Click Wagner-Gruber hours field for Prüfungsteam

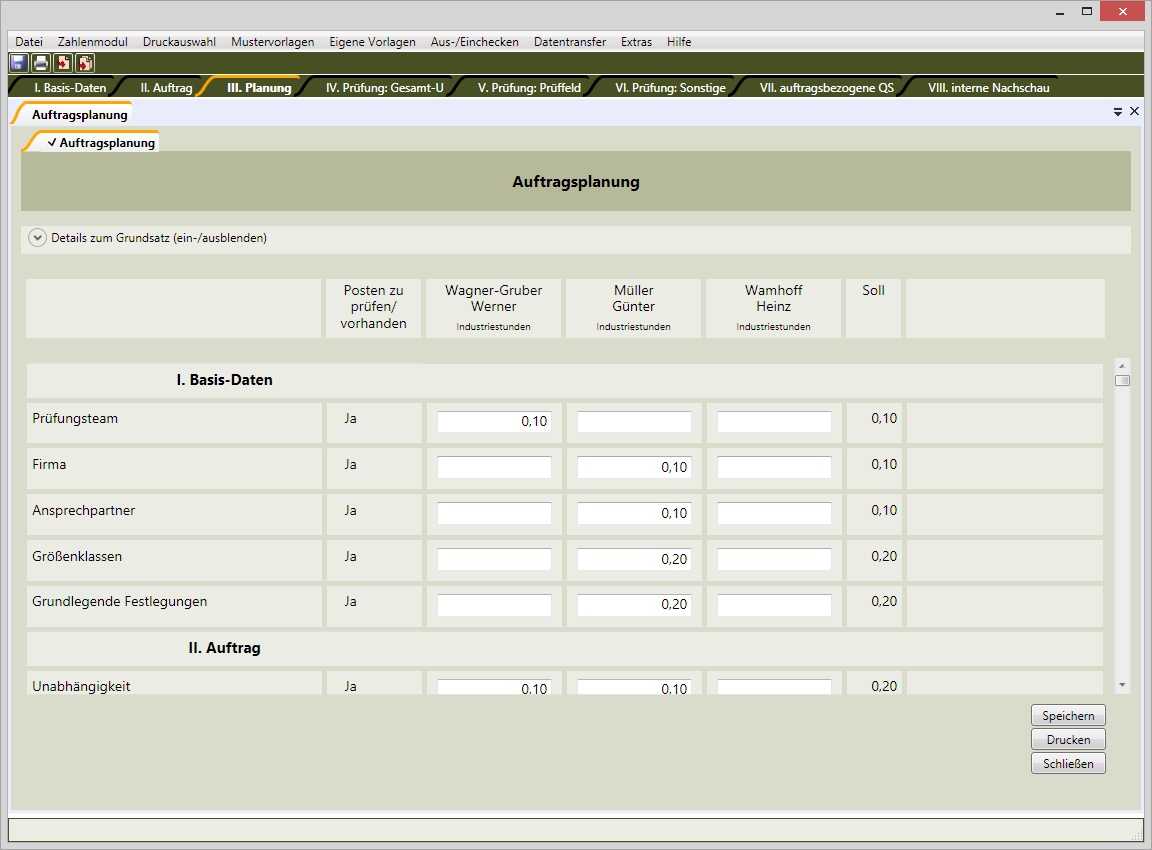coord(494,422)
